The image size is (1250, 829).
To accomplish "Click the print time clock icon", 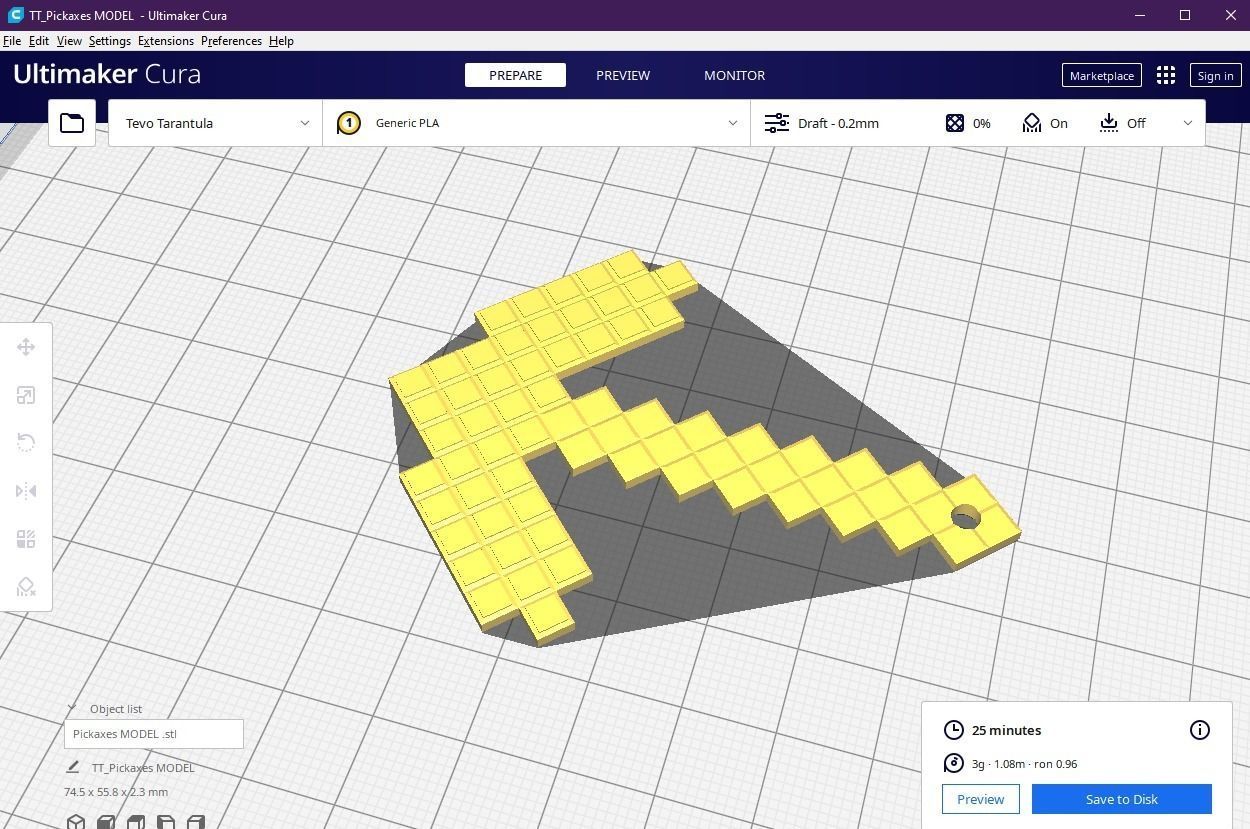I will click(954, 730).
